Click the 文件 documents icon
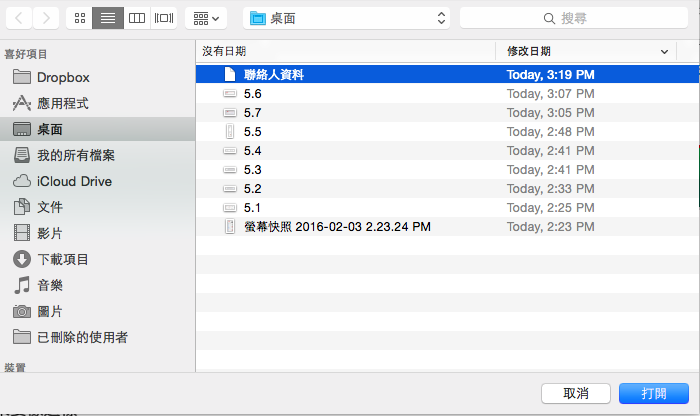 (22, 207)
